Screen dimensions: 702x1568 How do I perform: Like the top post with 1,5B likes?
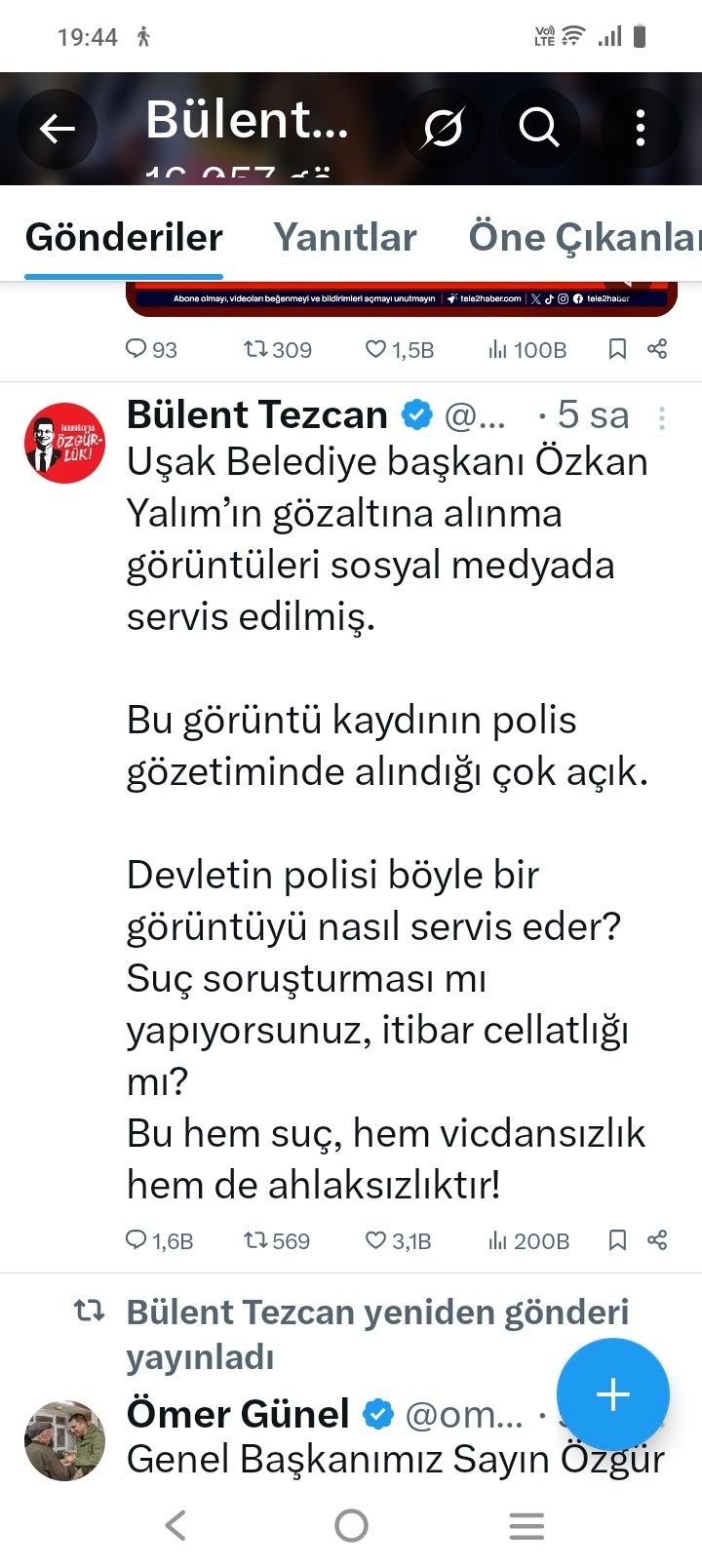pyautogui.click(x=375, y=349)
